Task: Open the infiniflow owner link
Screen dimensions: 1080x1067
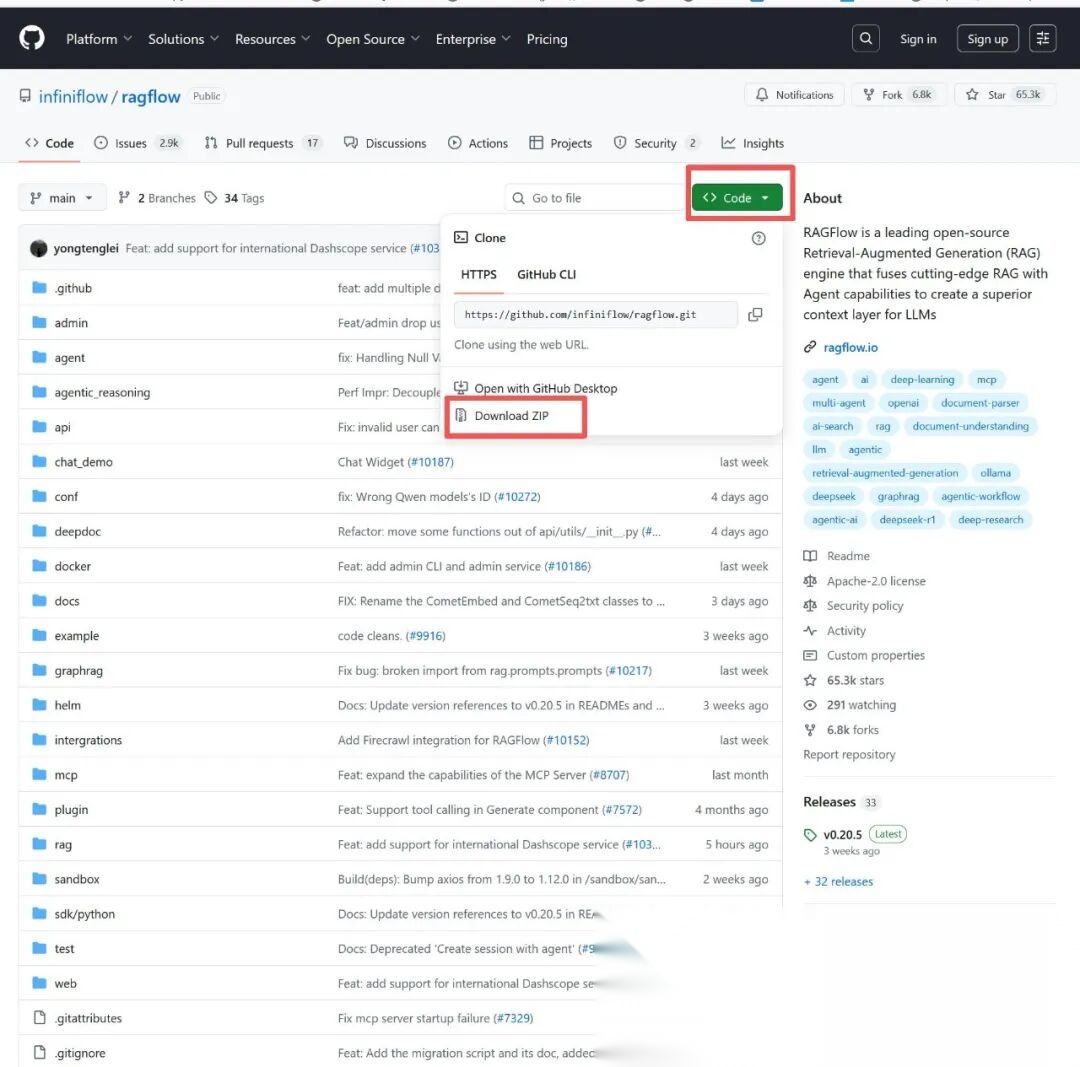Action: coord(73,96)
